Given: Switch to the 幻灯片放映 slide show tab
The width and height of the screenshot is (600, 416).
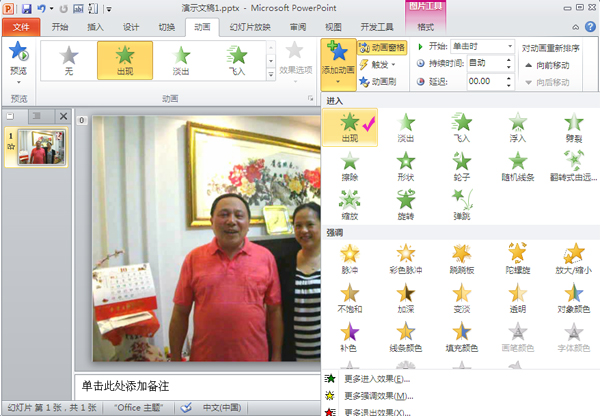Looking at the screenshot, I should click(x=250, y=27).
